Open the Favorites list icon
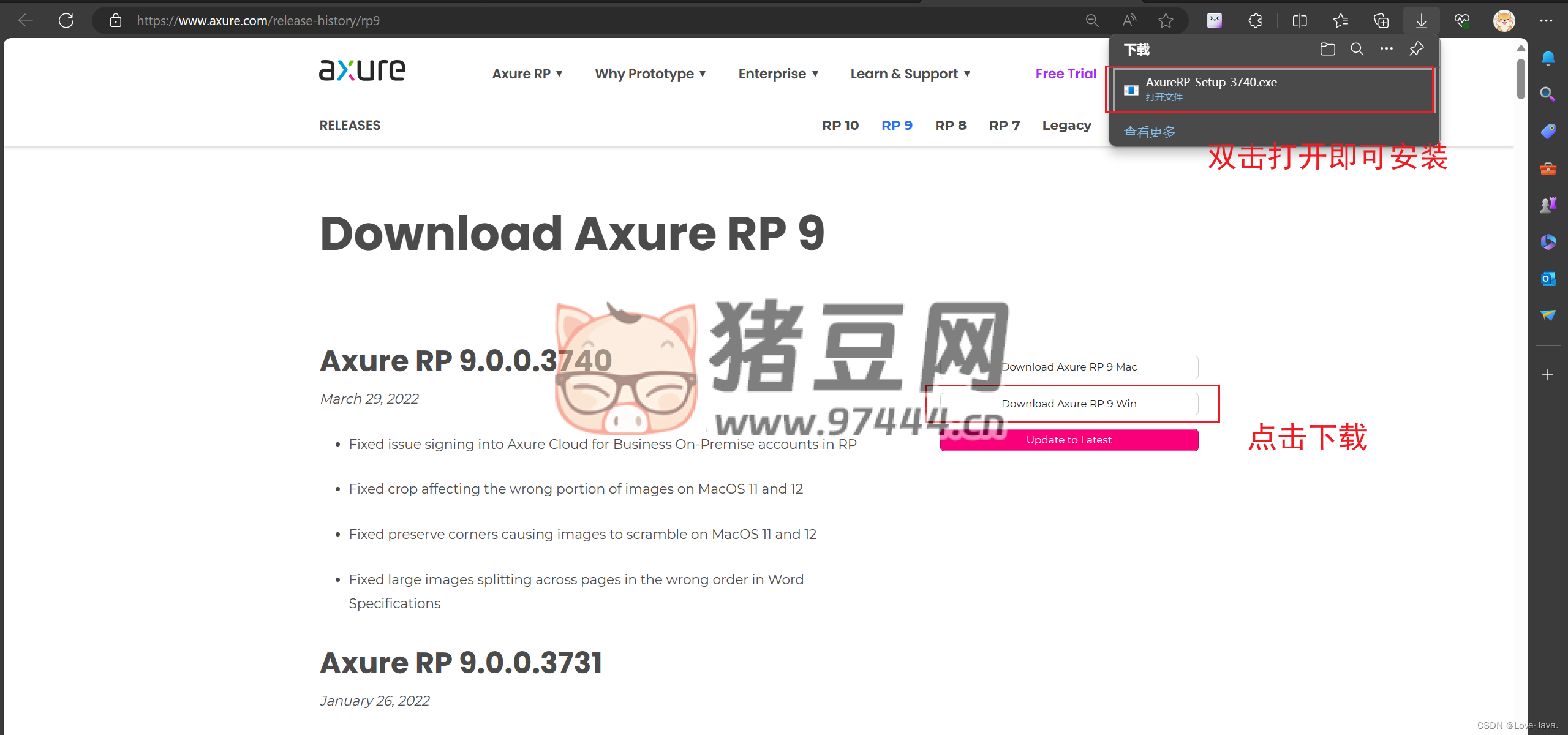This screenshot has height=735, width=1568. [x=1340, y=21]
